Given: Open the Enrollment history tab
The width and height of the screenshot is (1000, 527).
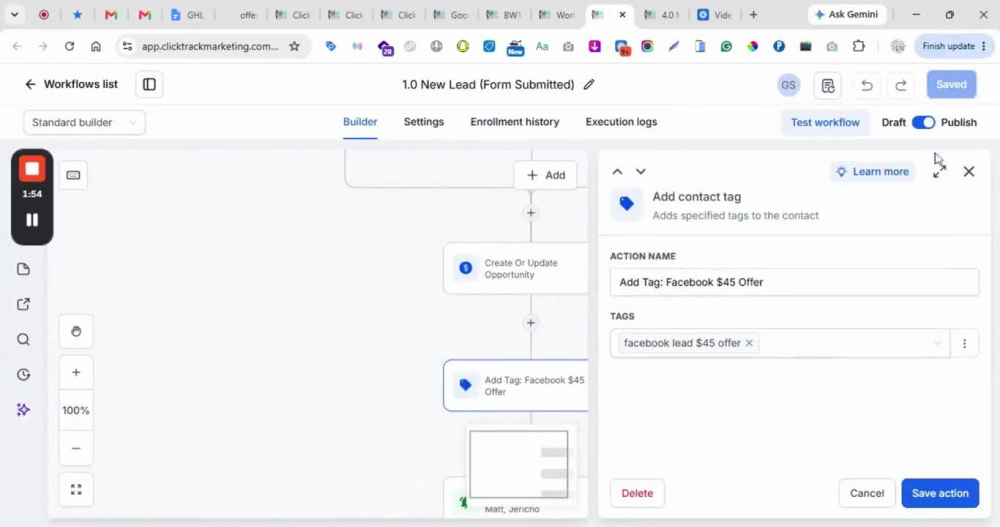Looking at the screenshot, I should click(515, 122).
